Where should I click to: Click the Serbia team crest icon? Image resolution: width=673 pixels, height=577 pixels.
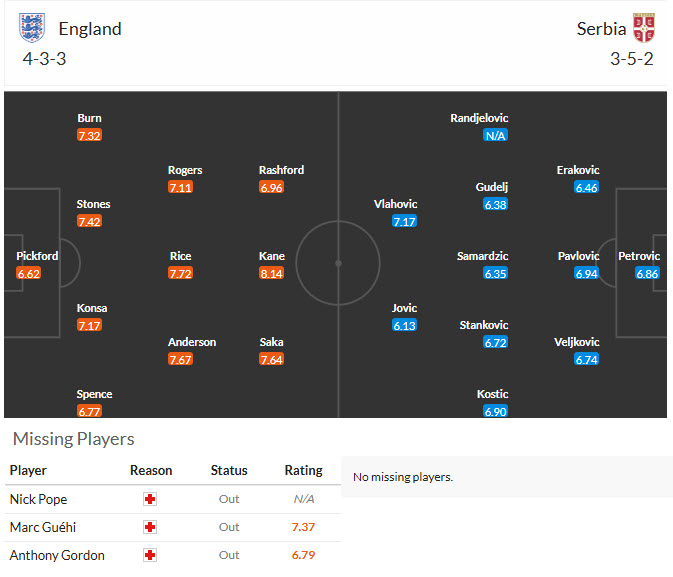tap(644, 28)
